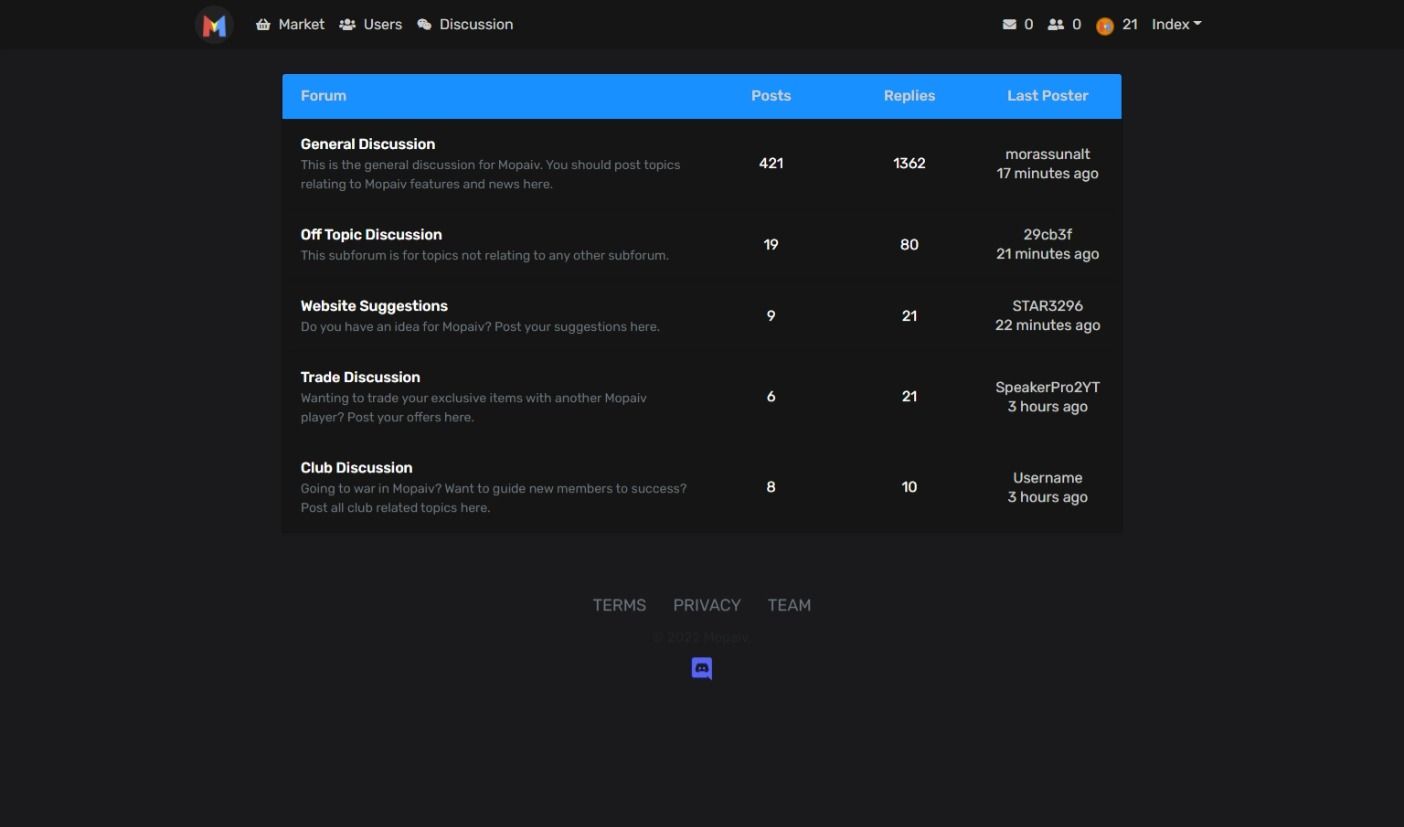
Task: Click the PRIVACY footer link
Action: pos(707,605)
